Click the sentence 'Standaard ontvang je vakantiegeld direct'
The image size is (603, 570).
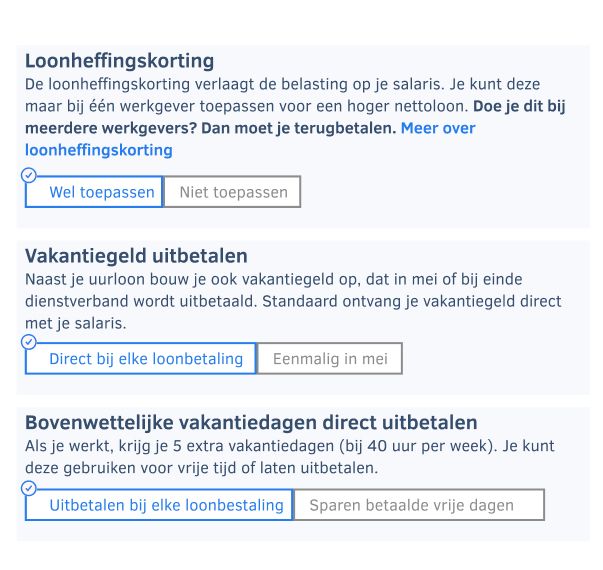(x=400, y=302)
